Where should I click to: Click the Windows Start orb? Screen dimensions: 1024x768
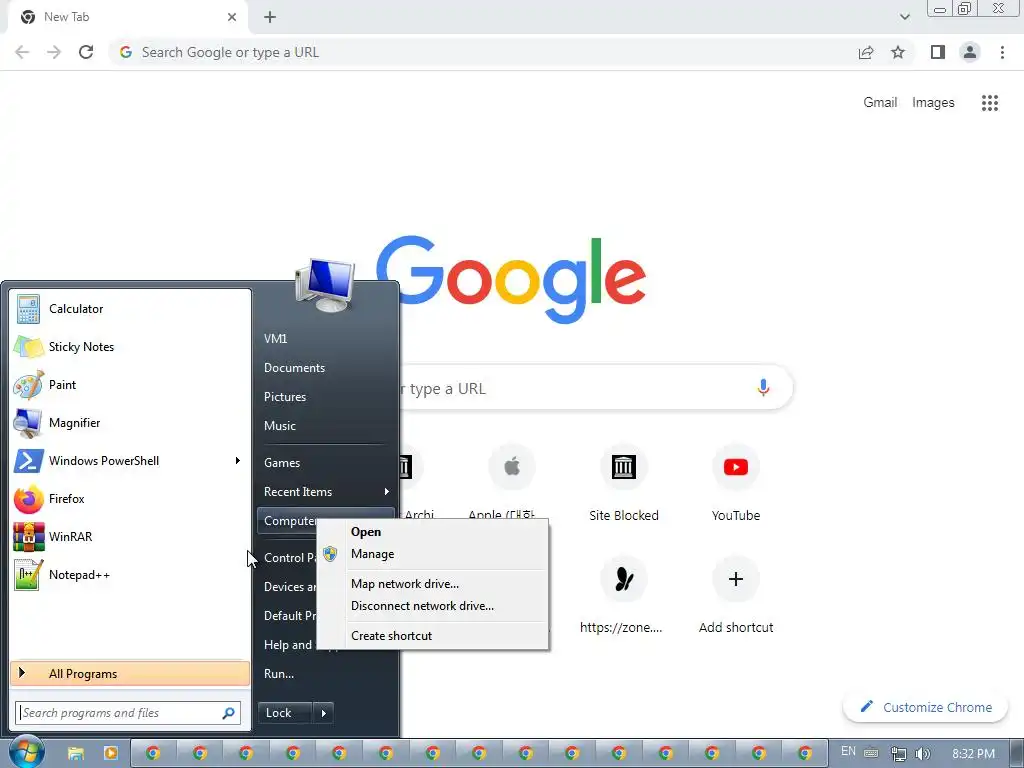click(x=25, y=752)
